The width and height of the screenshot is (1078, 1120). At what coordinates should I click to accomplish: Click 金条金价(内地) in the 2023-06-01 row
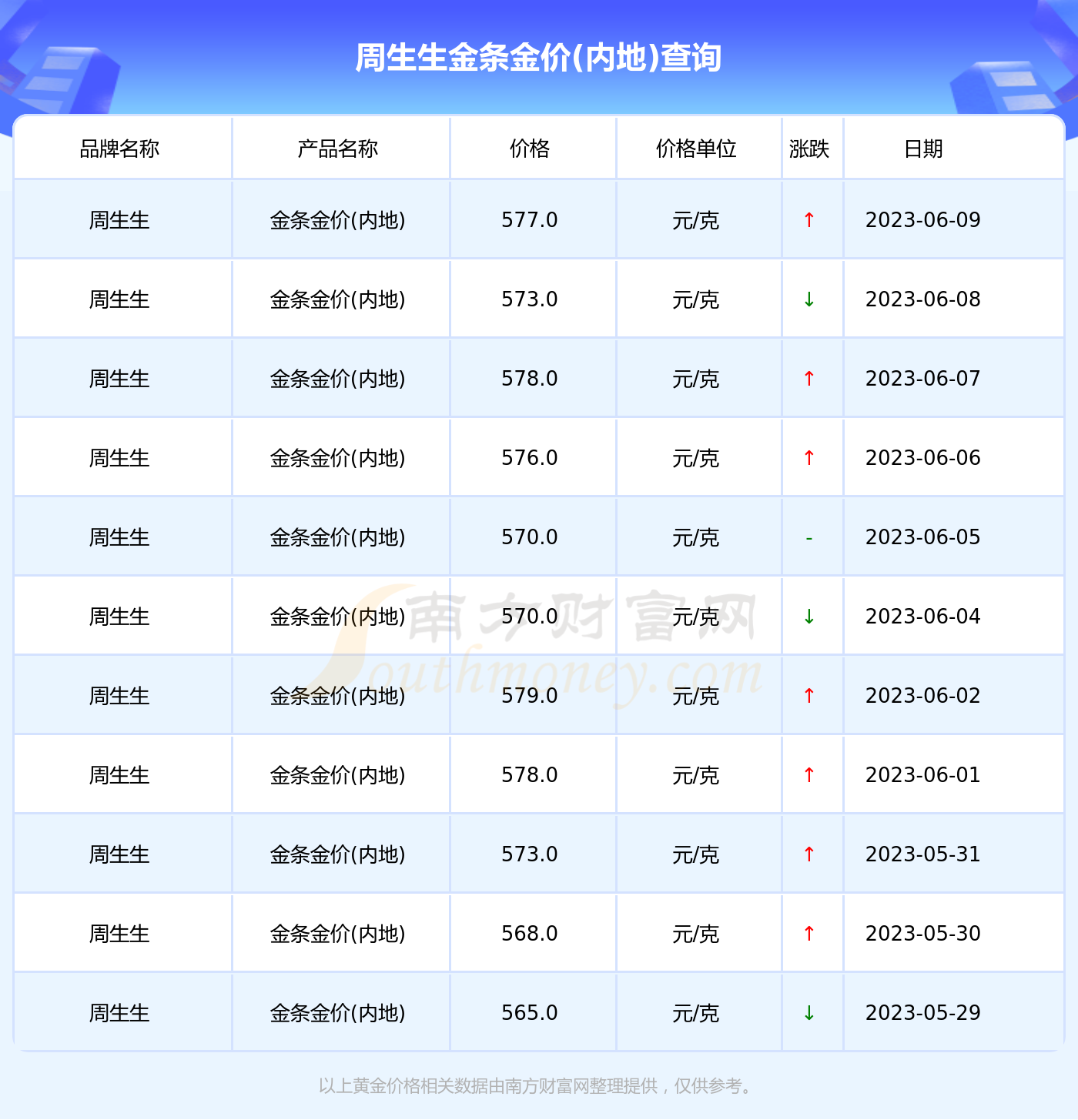338,775
